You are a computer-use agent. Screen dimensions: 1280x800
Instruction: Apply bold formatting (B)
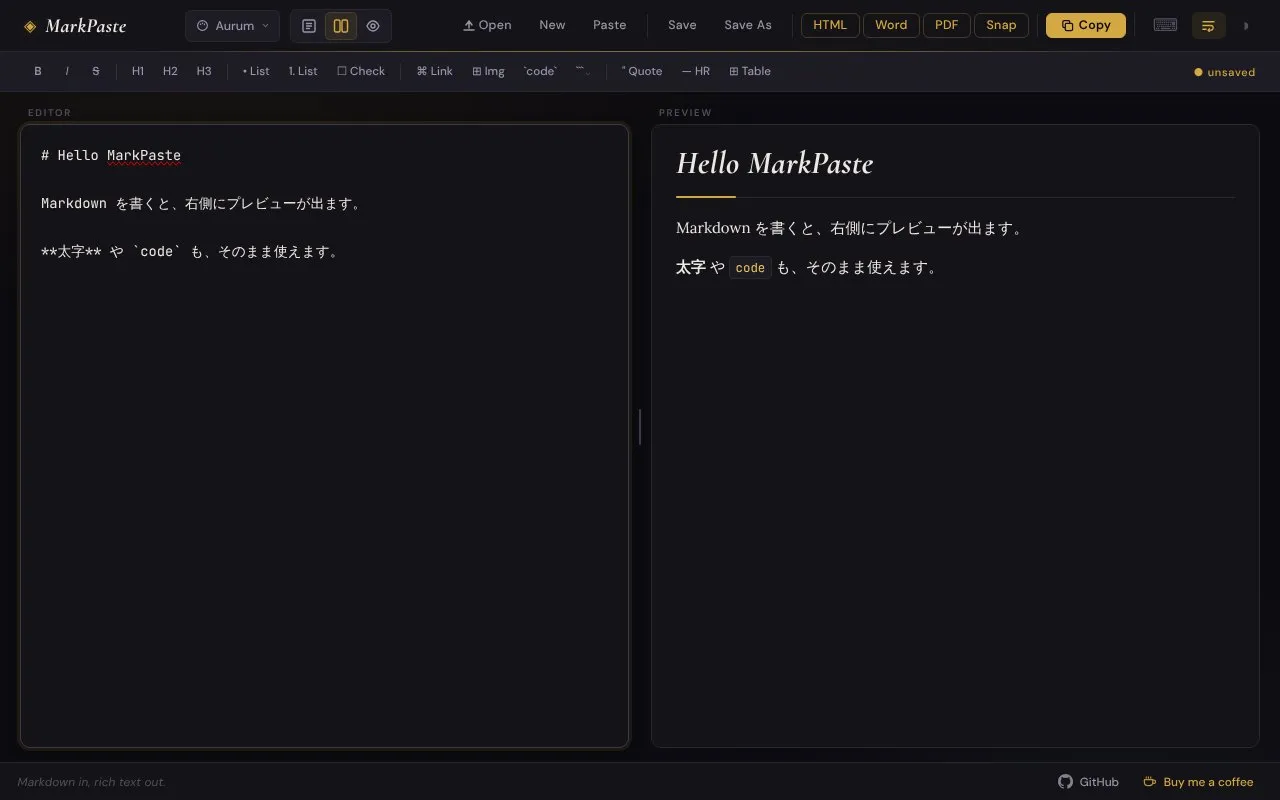(x=38, y=71)
